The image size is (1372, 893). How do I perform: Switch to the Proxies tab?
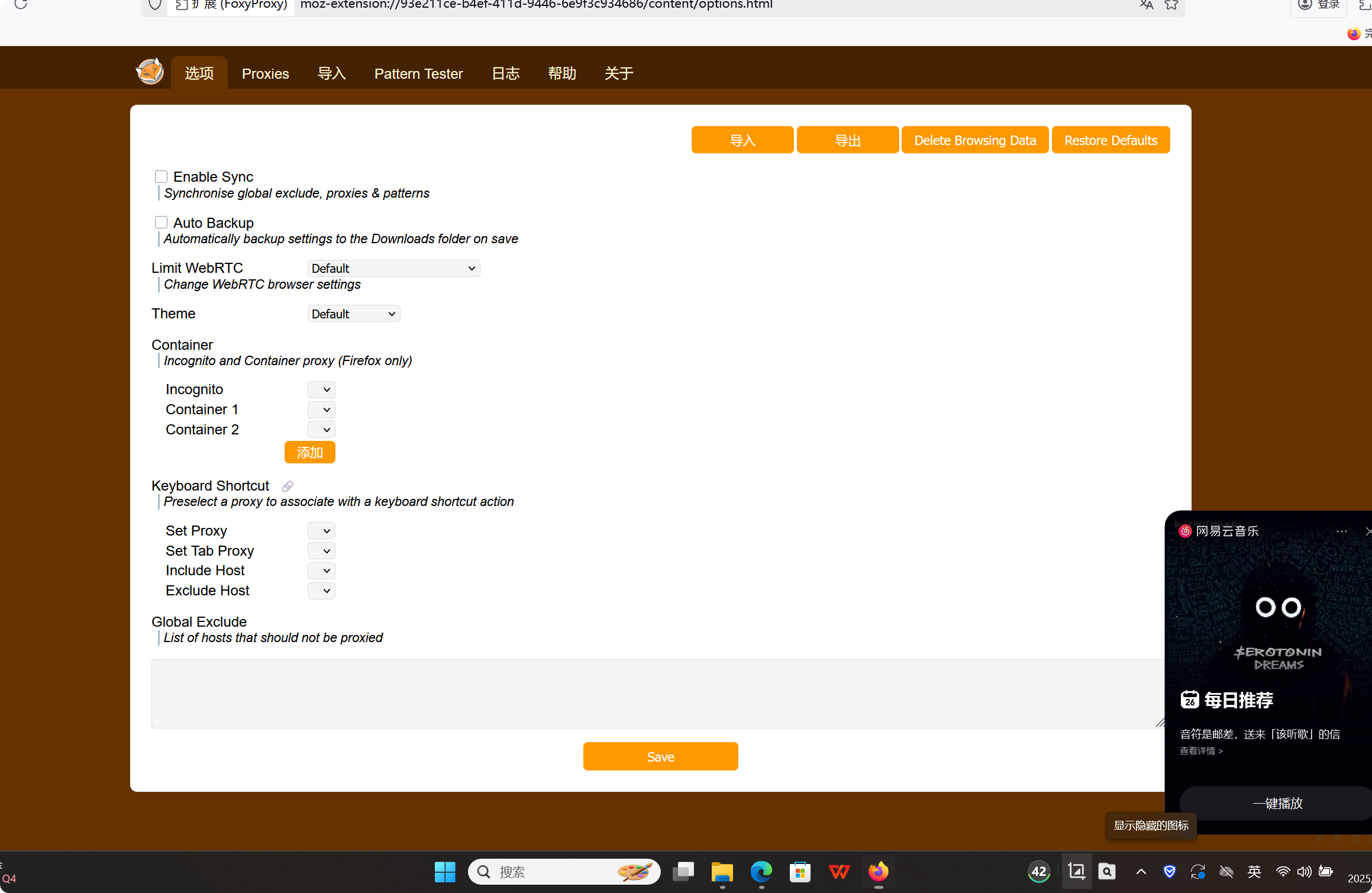[x=265, y=73]
